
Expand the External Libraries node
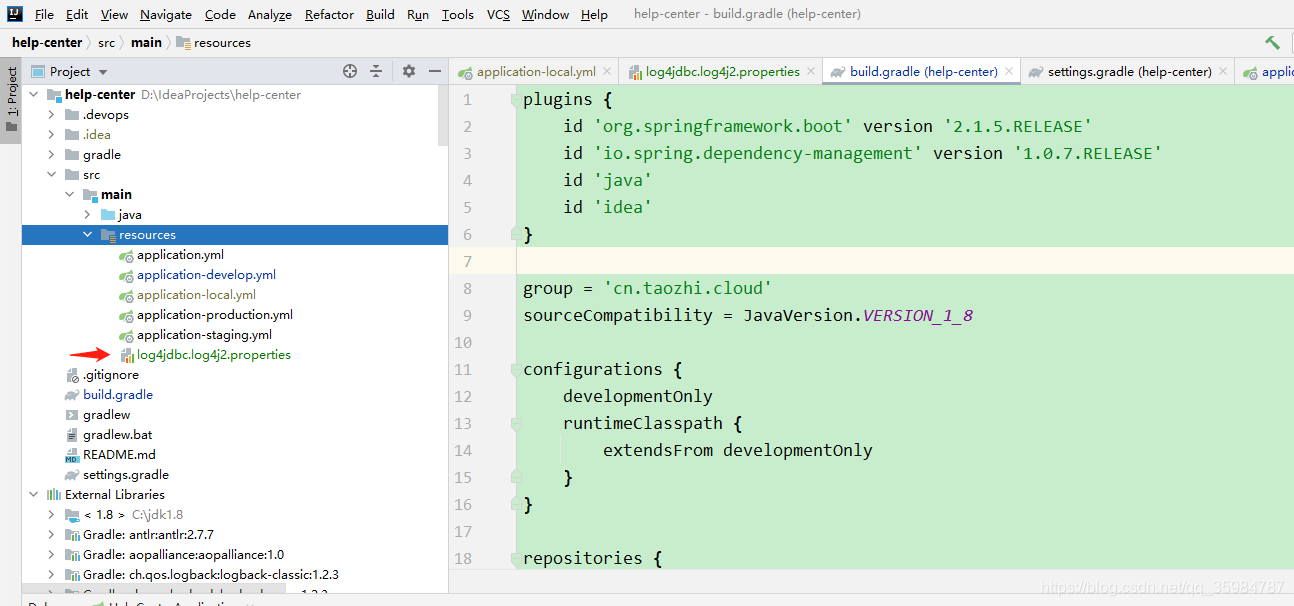(x=33, y=494)
